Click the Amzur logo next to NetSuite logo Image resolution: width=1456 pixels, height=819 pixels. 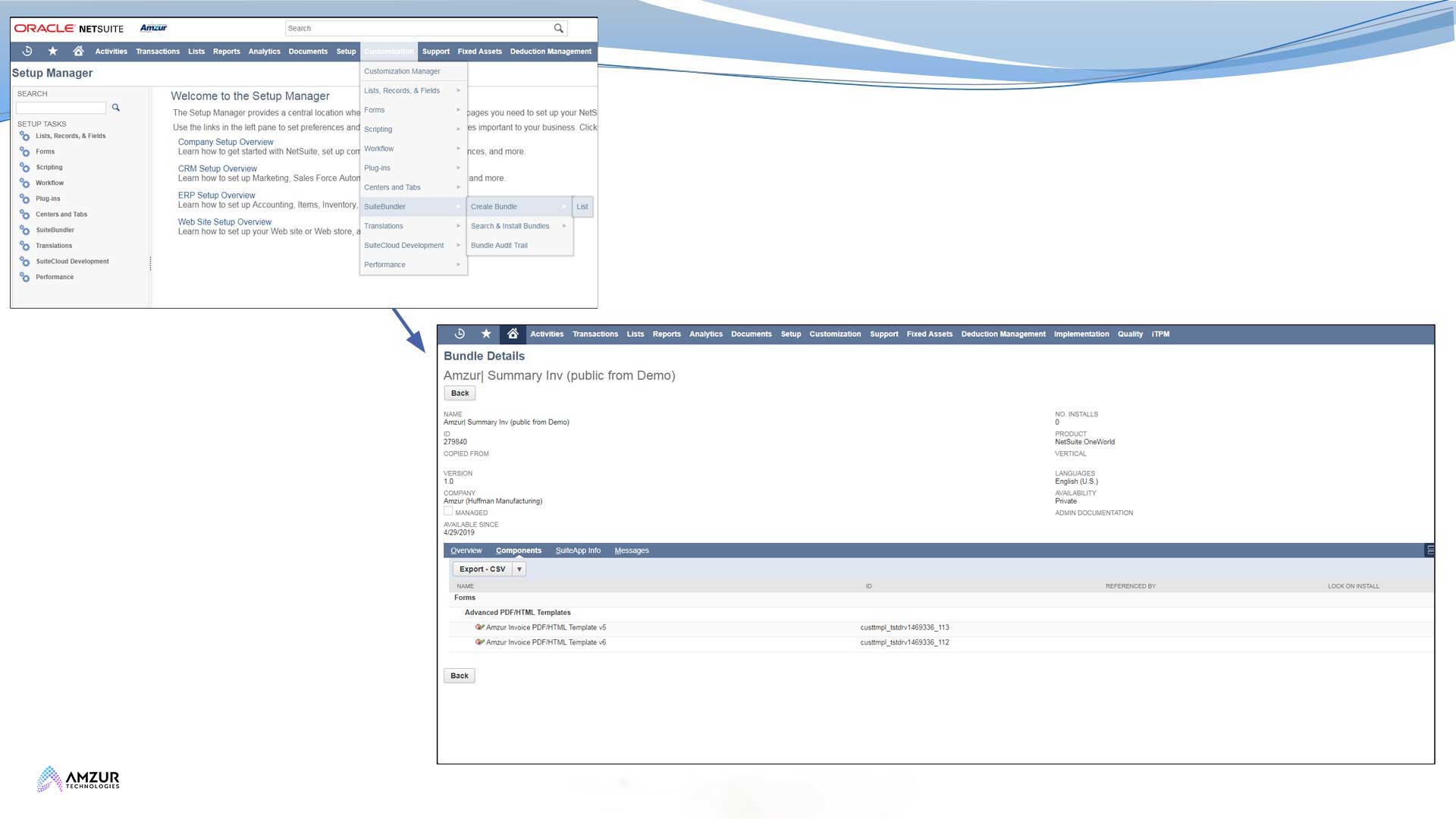(153, 28)
